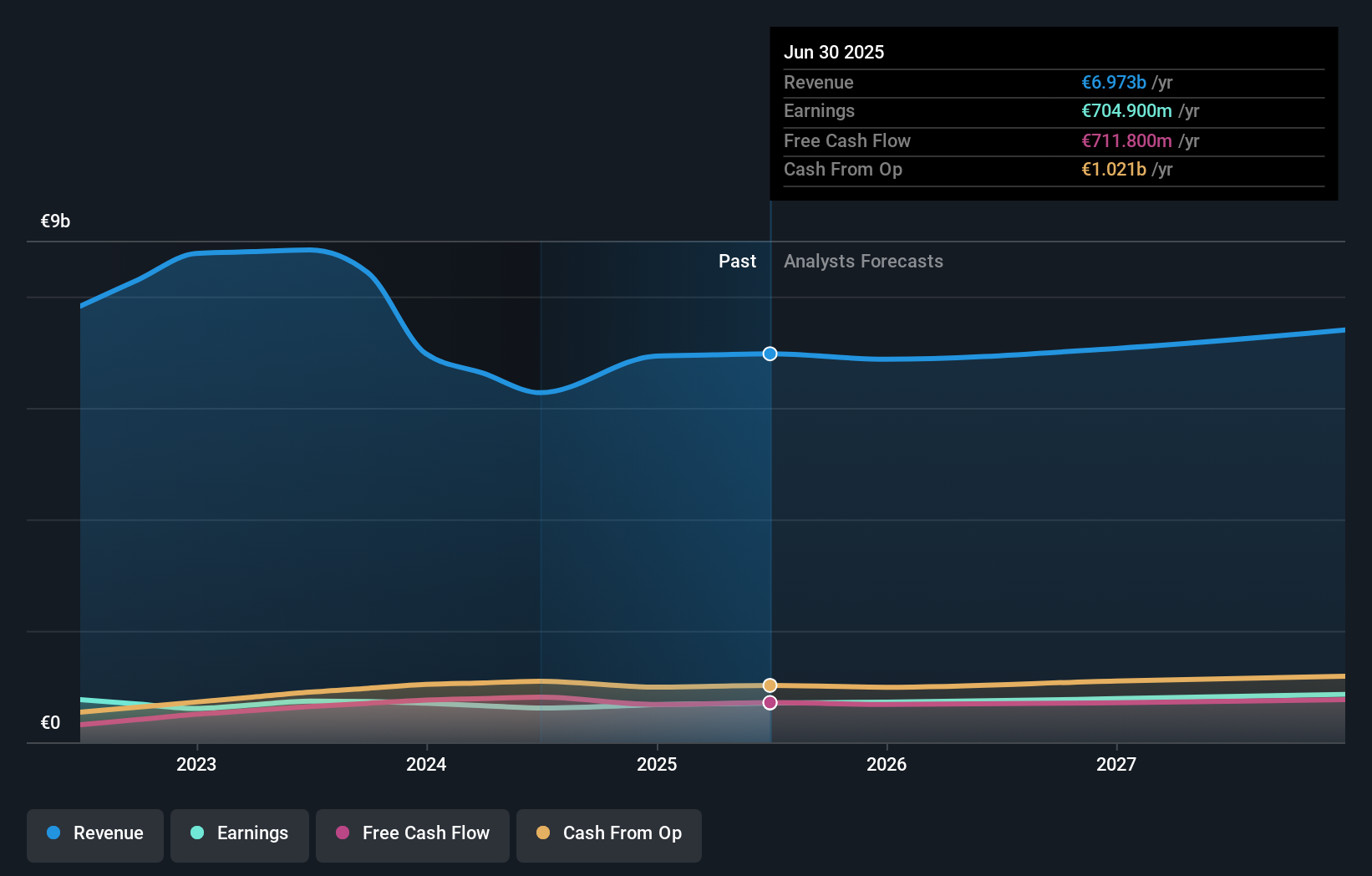Toggle the Cash From Op legend item
Screen dimensions: 1372x876
tap(608, 833)
